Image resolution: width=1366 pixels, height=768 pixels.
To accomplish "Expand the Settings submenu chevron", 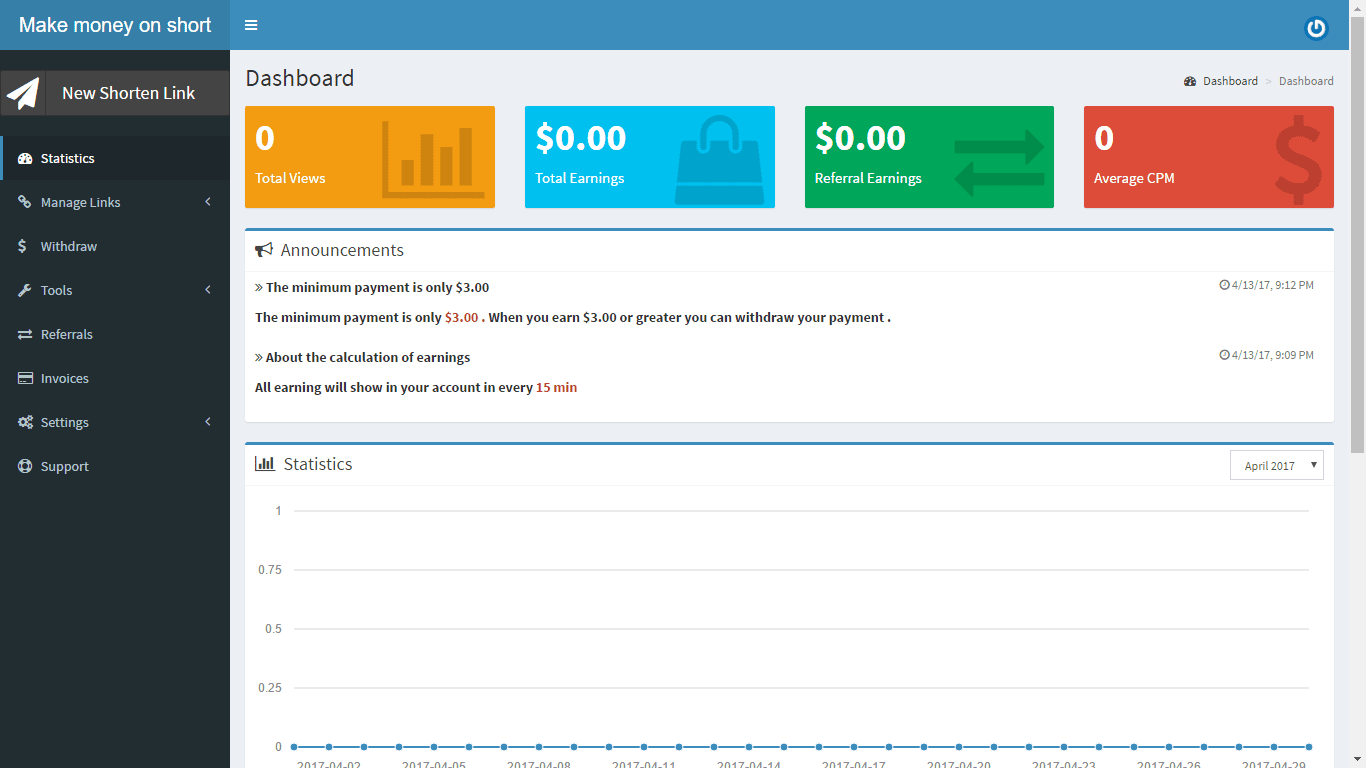I will pyautogui.click(x=208, y=422).
